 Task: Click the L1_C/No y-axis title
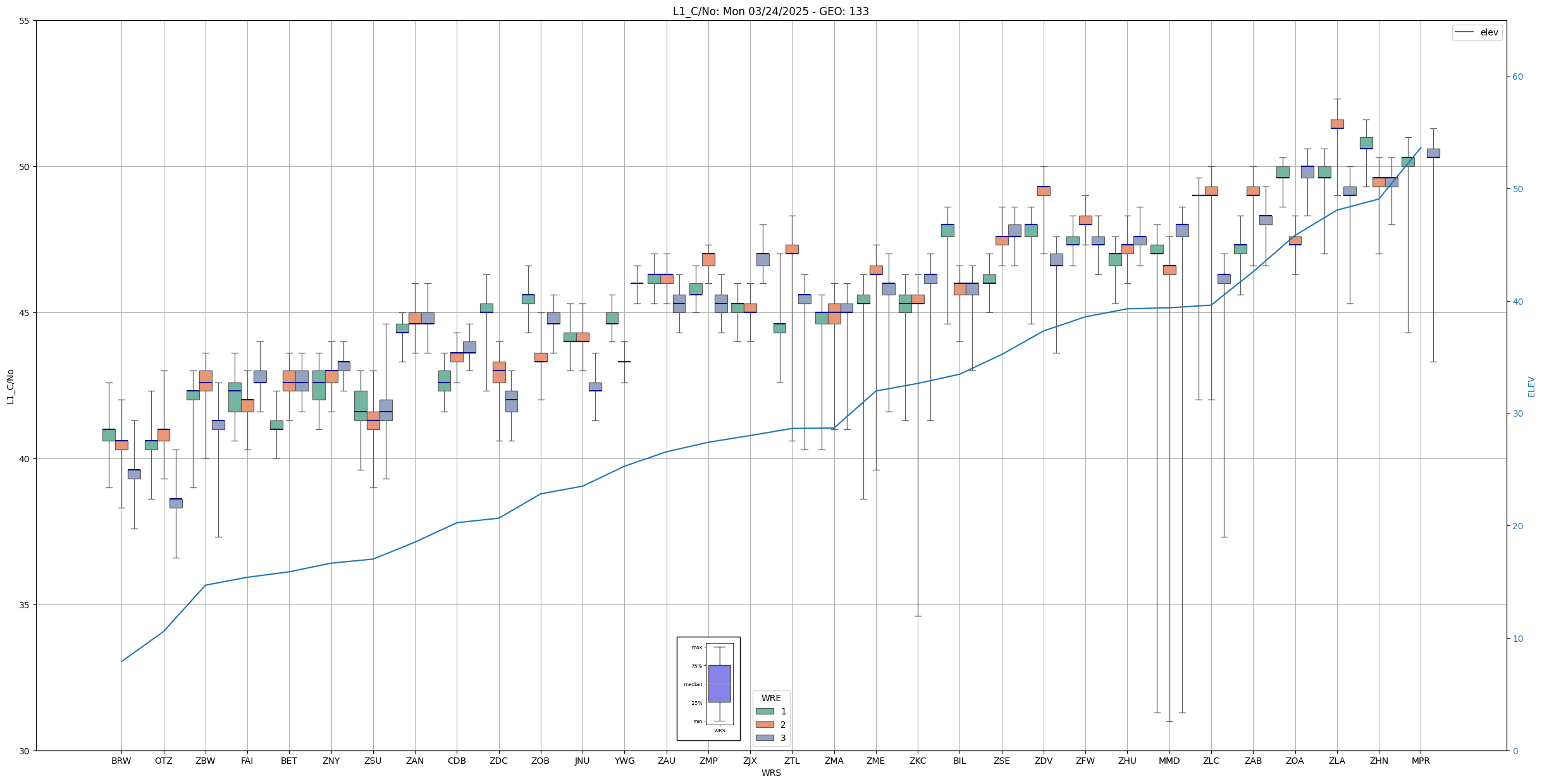[x=10, y=386]
